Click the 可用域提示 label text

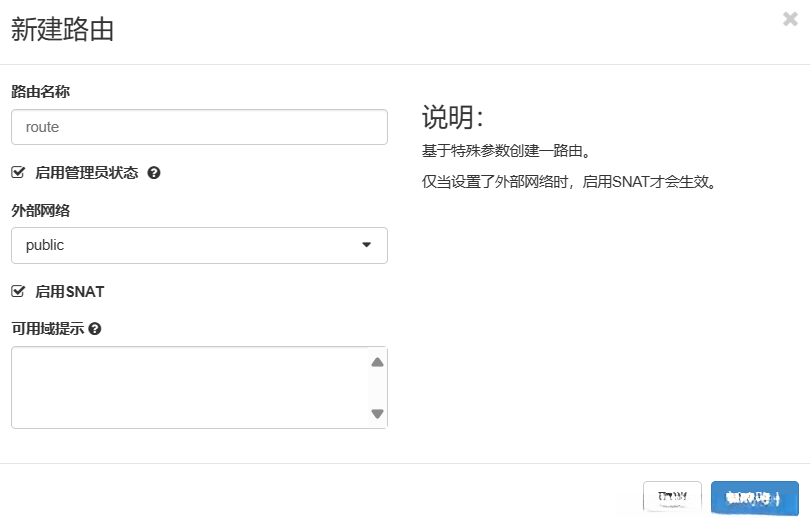tap(47, 328)
